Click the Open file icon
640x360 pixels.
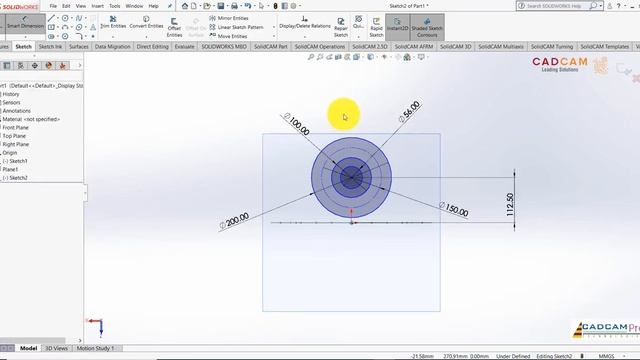pyautogui.click(x=207, y=6)
